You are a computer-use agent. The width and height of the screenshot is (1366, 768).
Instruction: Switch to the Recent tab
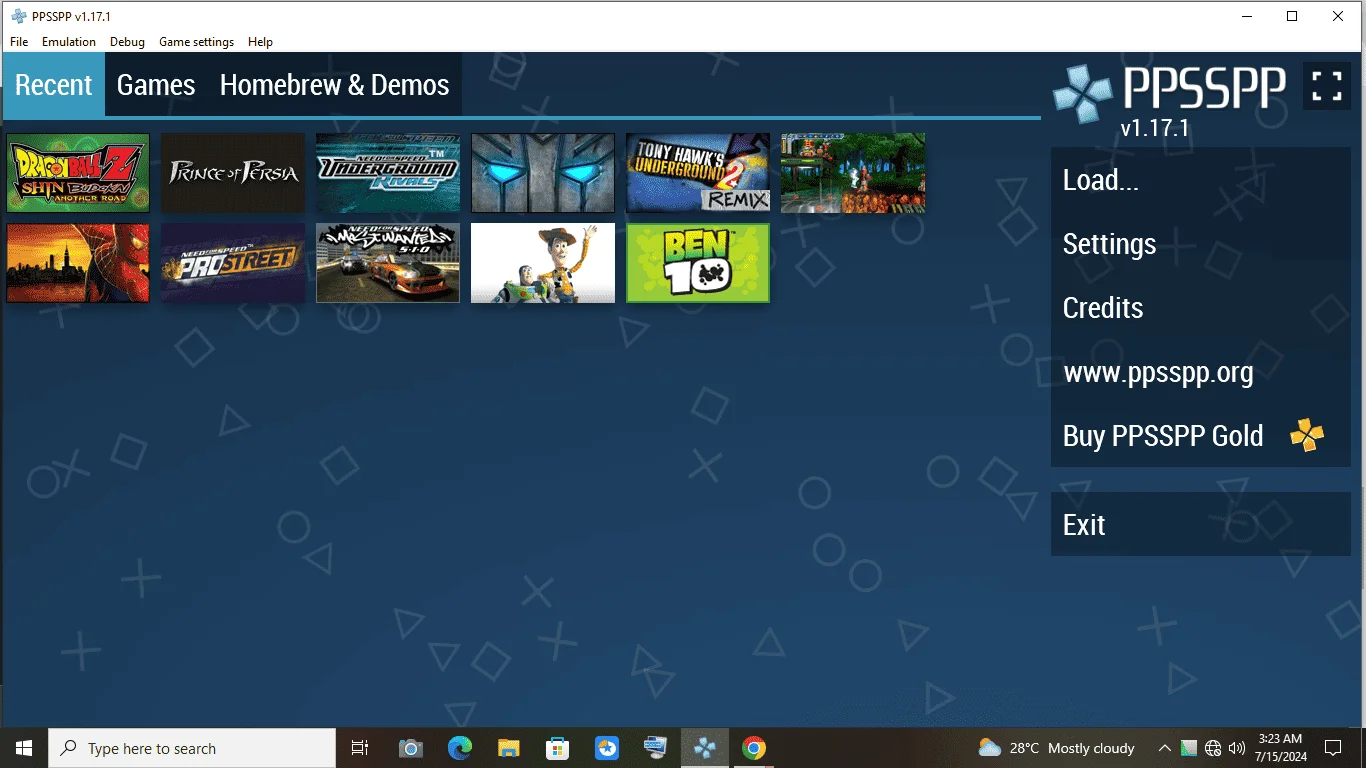[54, 85]
